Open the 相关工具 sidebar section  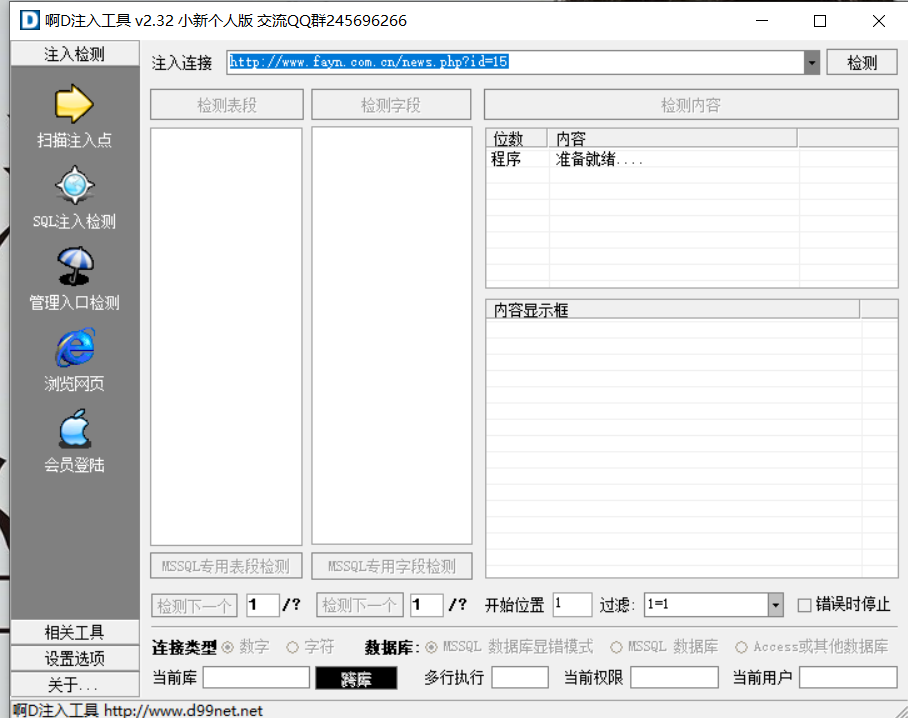coord(75,632)
